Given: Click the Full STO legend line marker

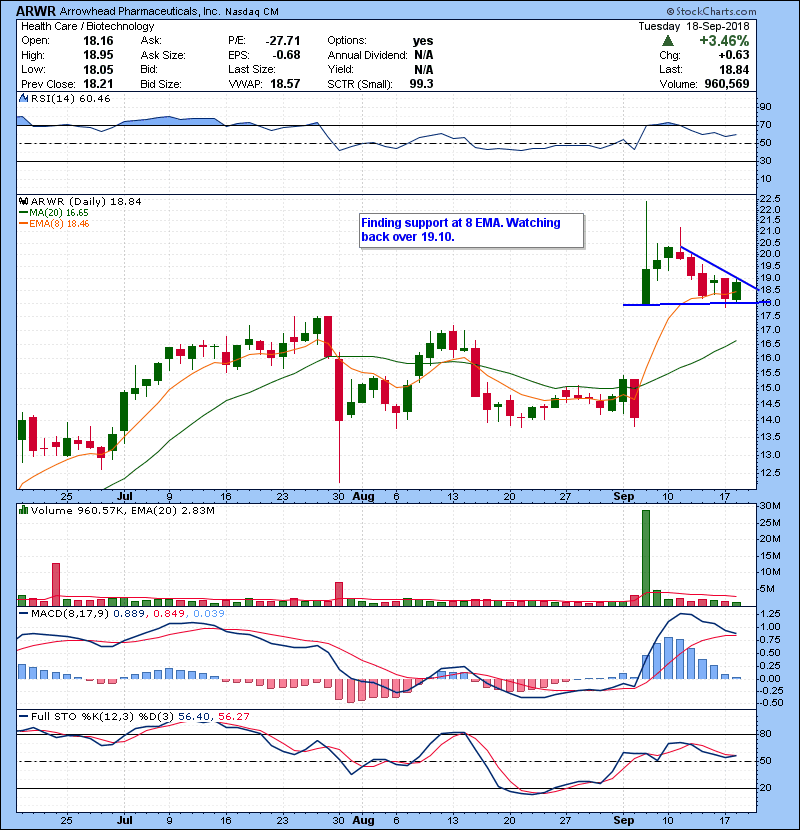Looking at the screenshot, I should 23,716.
